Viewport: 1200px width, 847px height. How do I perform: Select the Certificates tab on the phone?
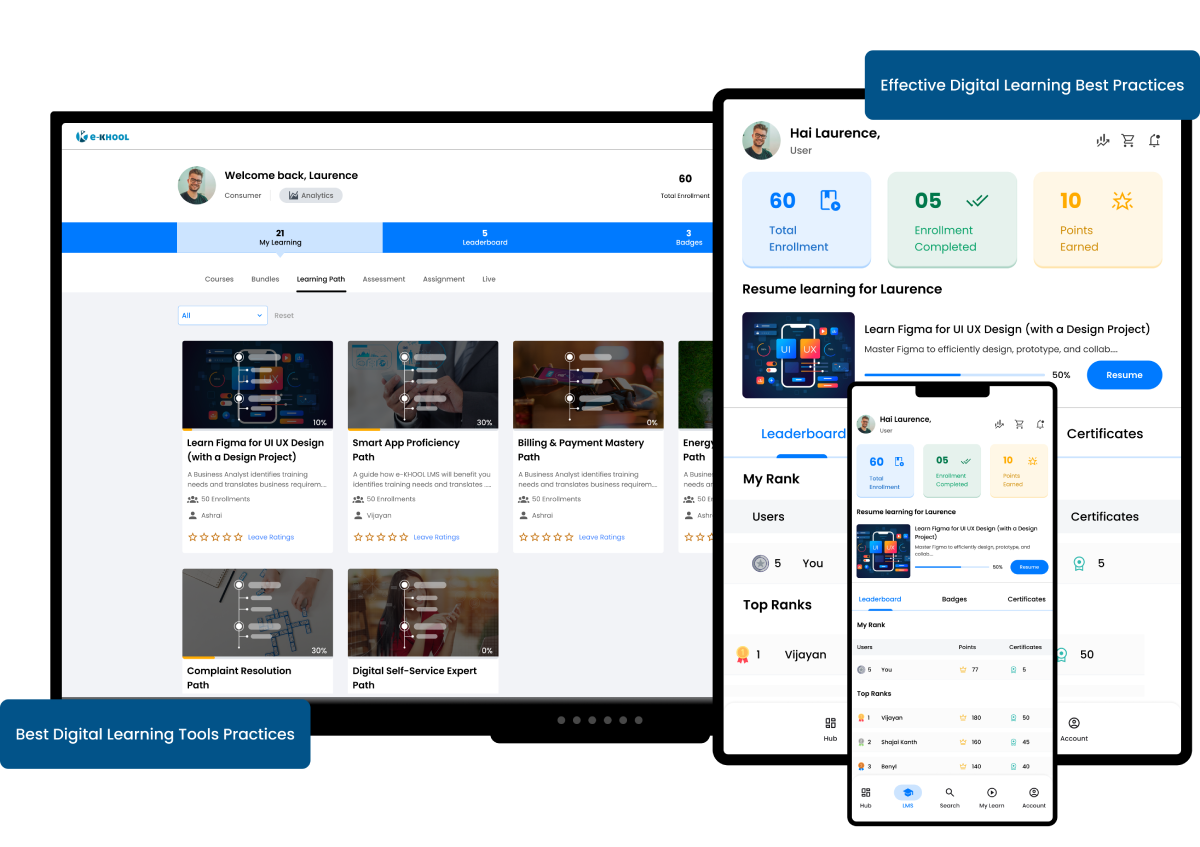tap(1026, 599)
